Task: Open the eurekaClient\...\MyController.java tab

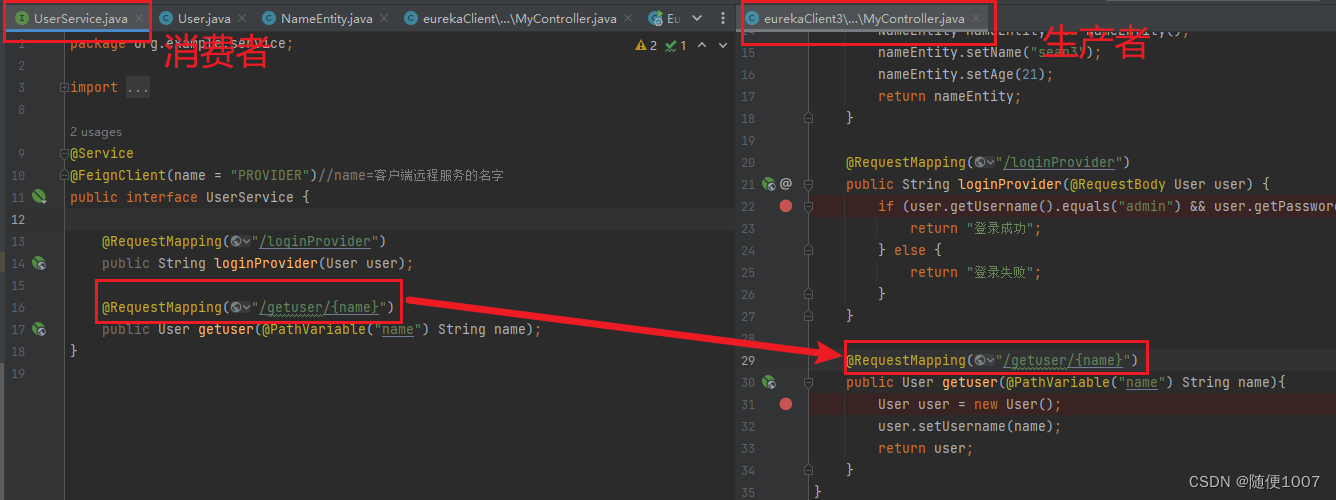Action: [520, 19]
